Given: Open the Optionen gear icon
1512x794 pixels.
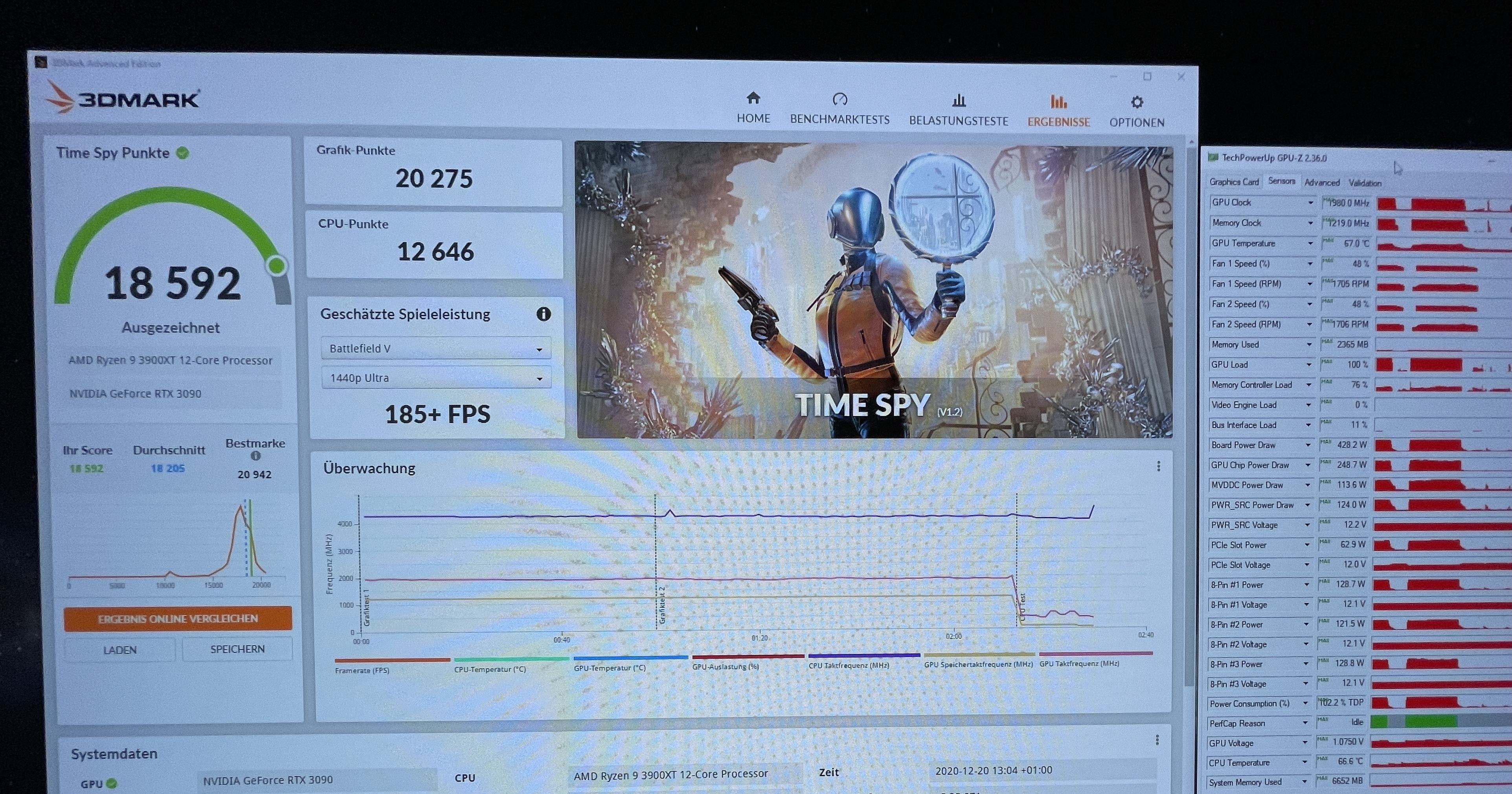Looking at the screenshot, I should click(1137, 102).
